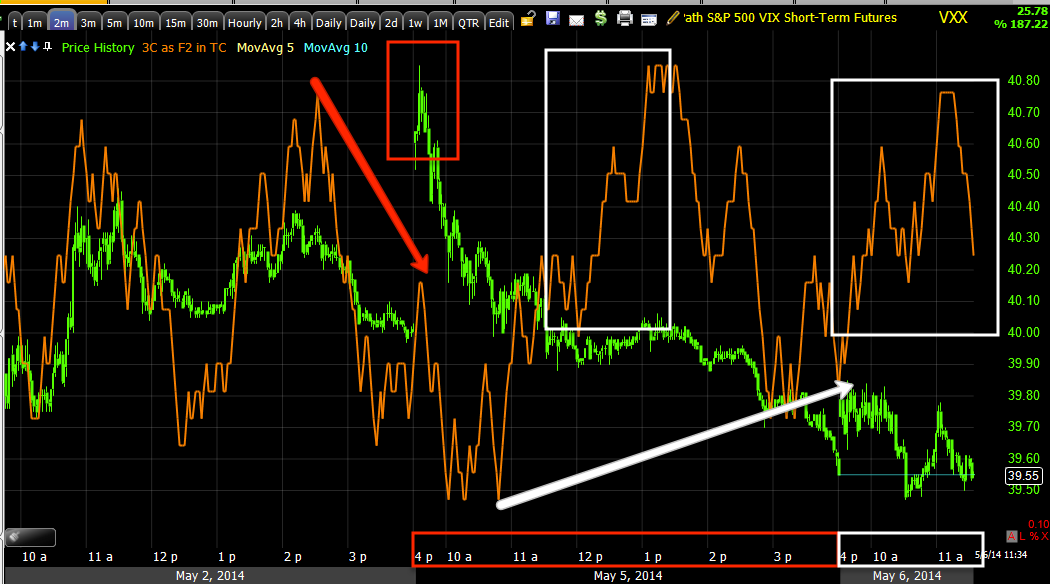The image size is (1050, 584).
Task: Click the 40.00 price axis label
Action: (x=1023, y=332)
